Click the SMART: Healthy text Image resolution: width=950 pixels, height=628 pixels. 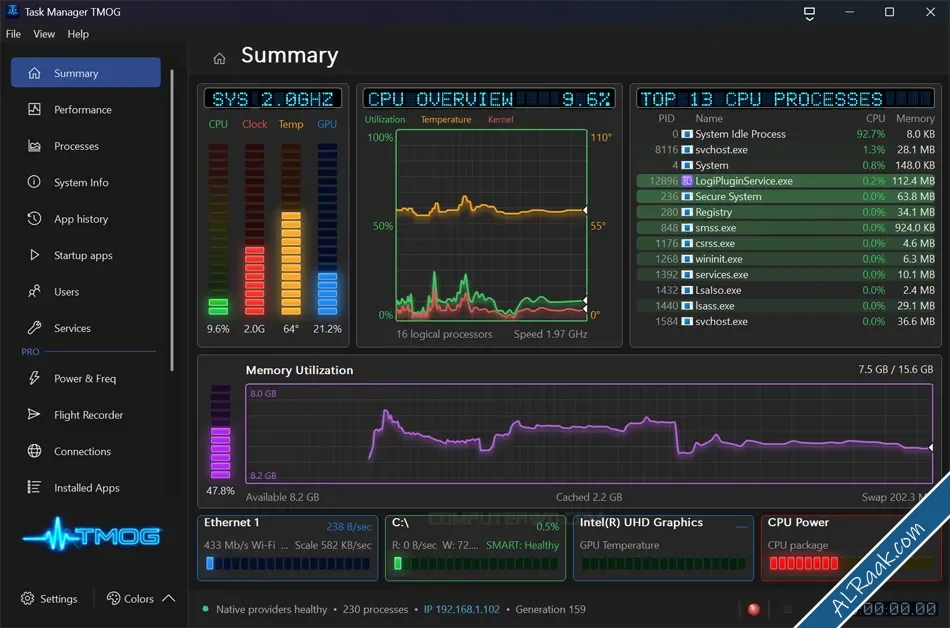coord(522,545)
